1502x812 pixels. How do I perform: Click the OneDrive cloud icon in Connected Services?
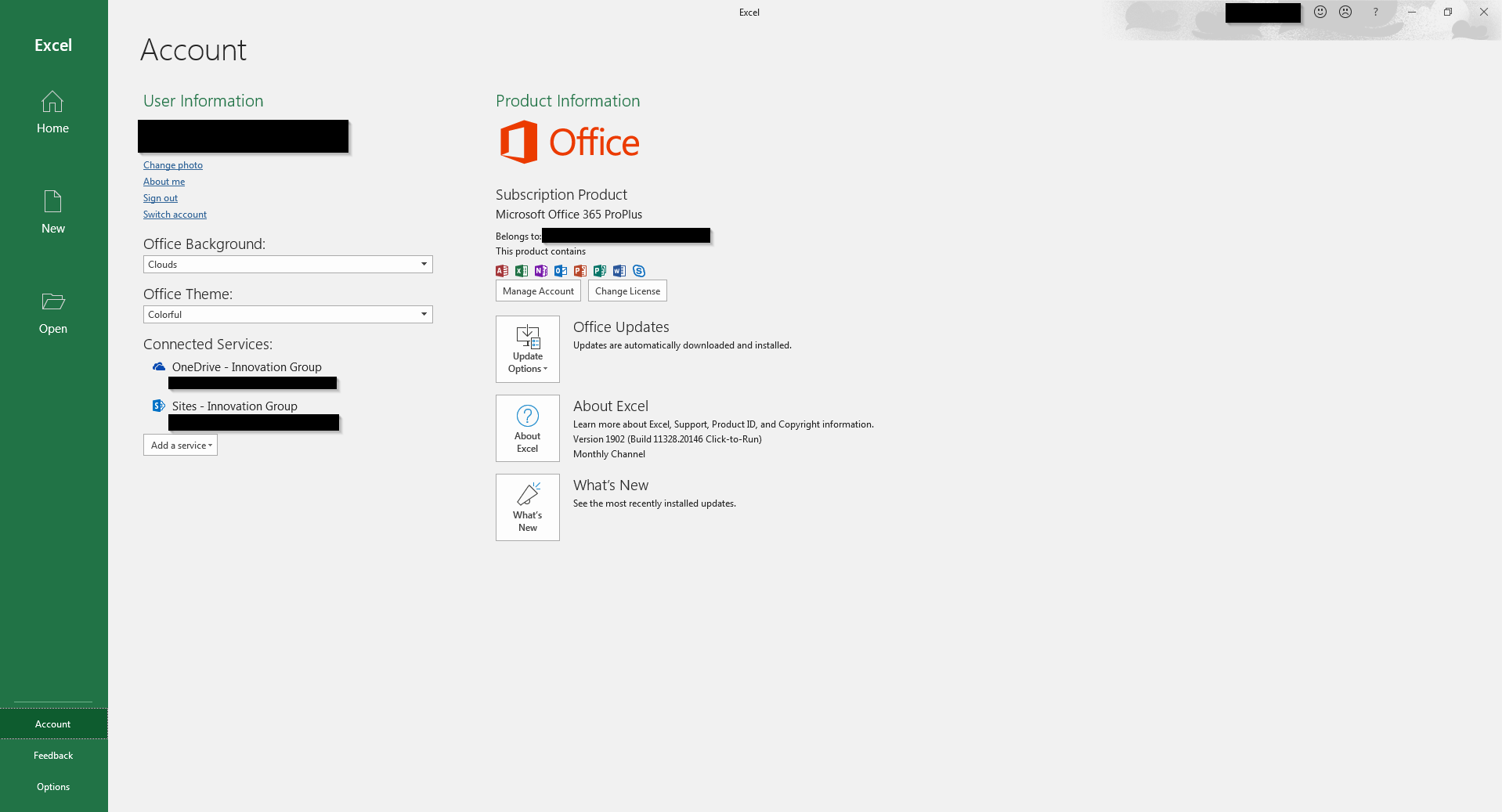pyautogui.click(x=159, y=366)
